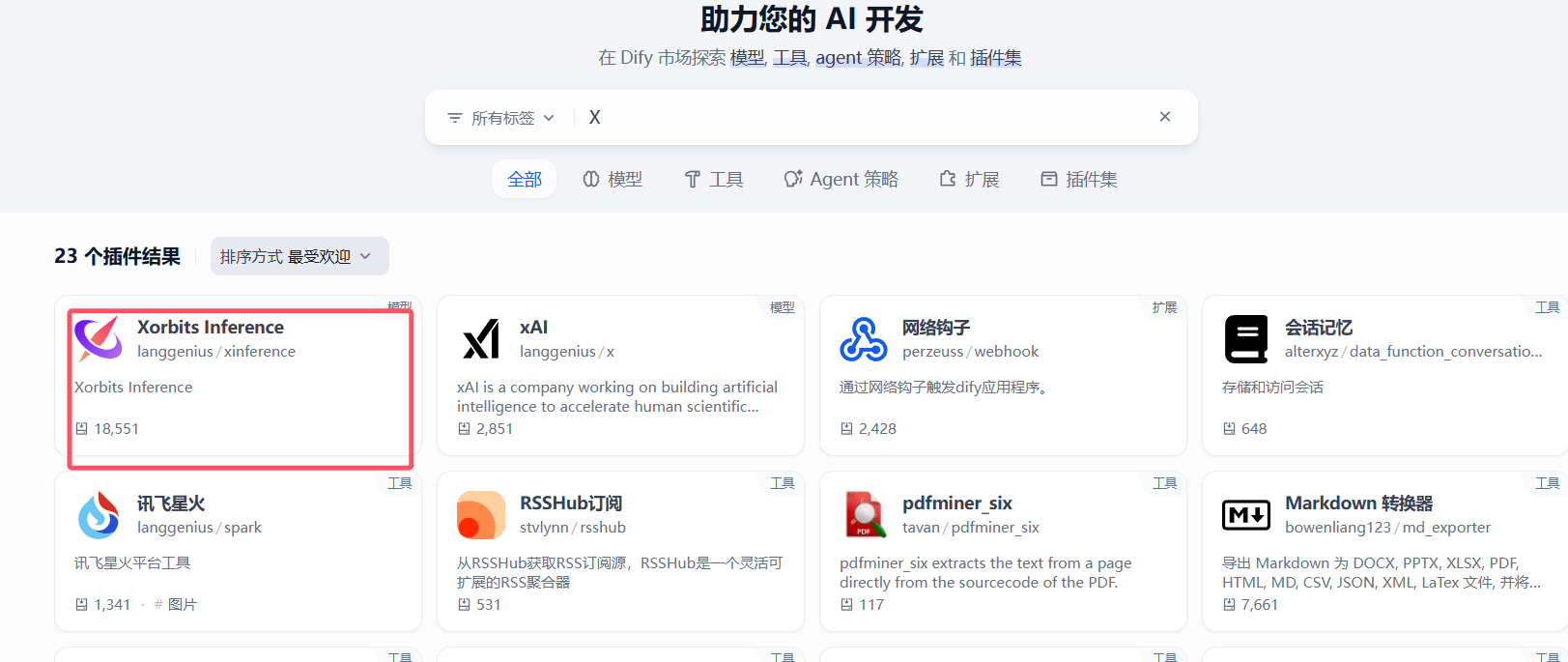Click the 通过网络钩子触发dify应用程序 description
Screen dimensions: 1568x662
(943, 388)
